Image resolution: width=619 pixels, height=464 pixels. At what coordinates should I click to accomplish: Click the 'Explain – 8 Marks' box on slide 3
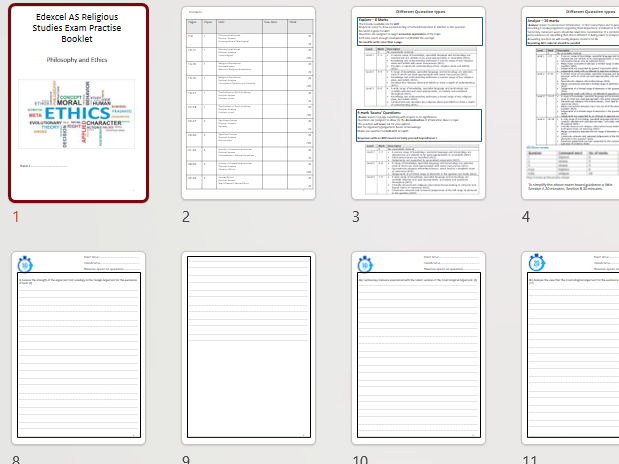tap(420, 31)
